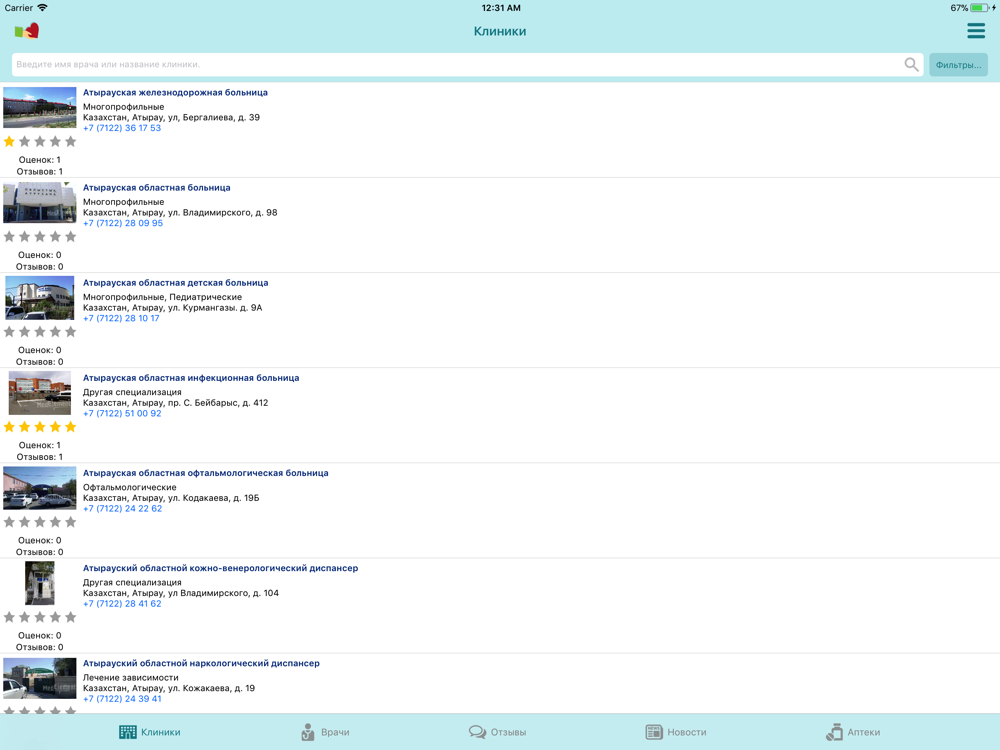Click the rating stars of Атырауская областная больница
The height and width of the screenshot is (750, 1000).
[x=40, y=237]
